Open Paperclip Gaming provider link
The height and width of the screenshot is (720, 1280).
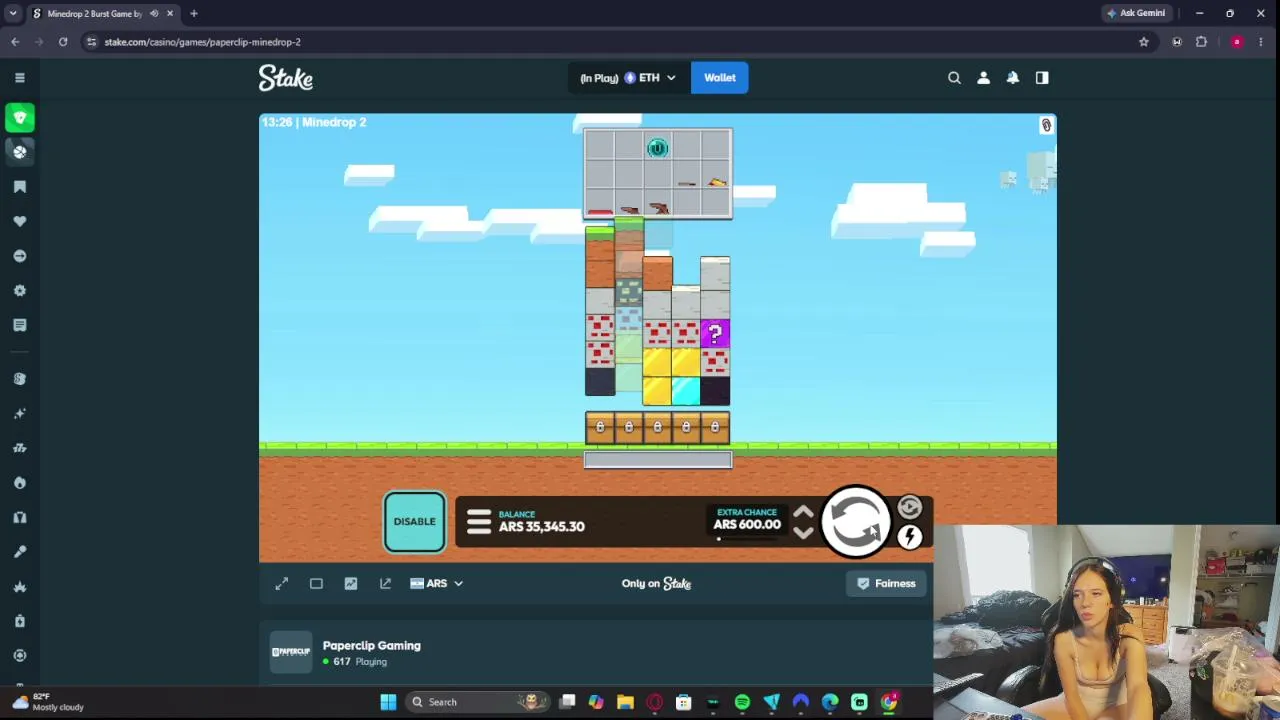pos(371,645)
